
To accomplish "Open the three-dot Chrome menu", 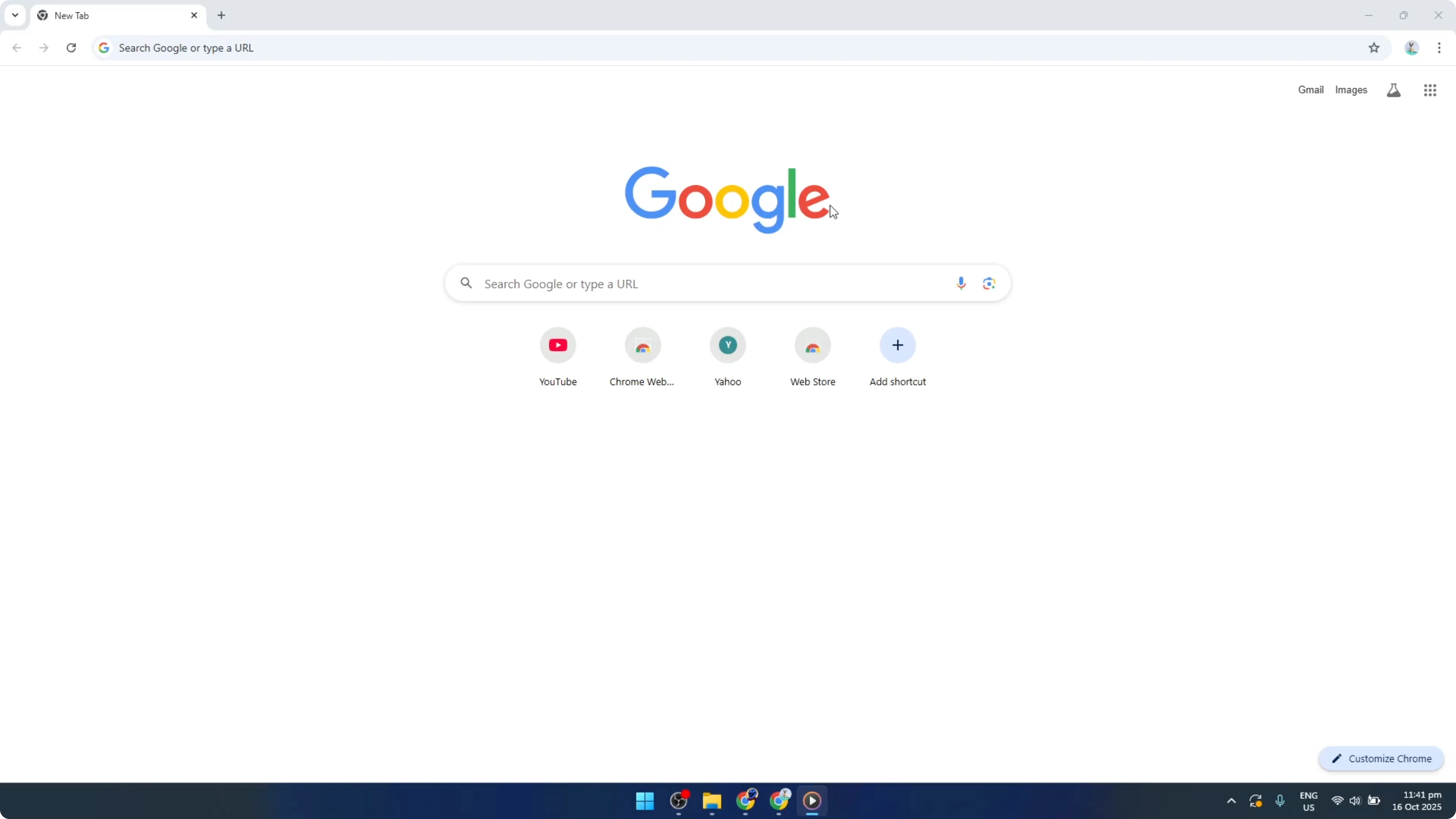I will [1440, 48].
